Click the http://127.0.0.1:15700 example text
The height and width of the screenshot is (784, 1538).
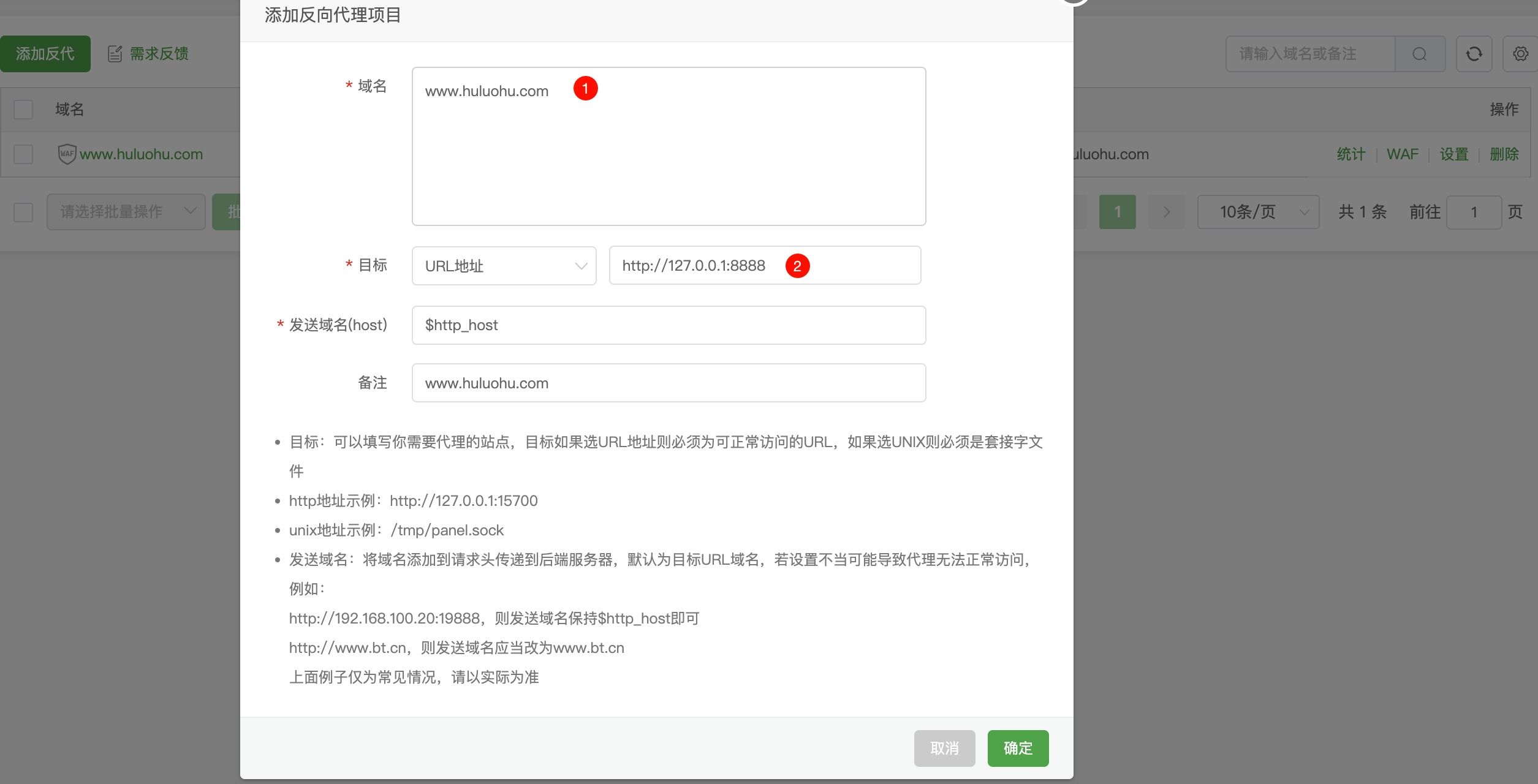pos(464,500)
